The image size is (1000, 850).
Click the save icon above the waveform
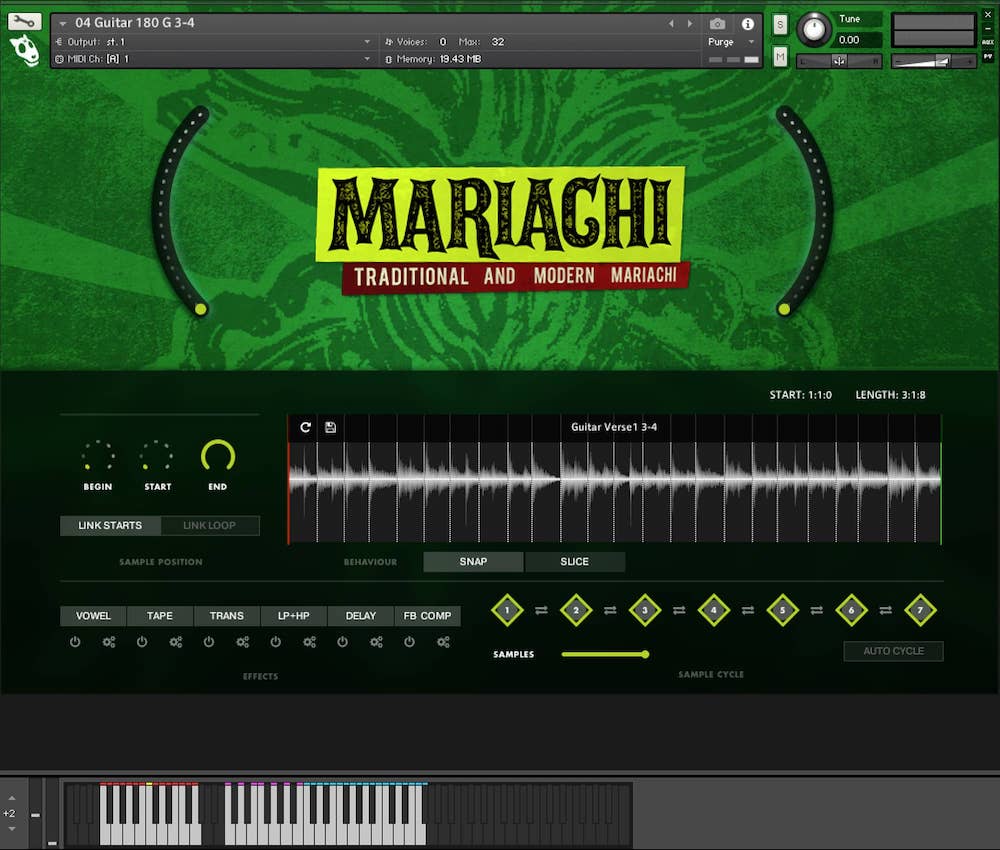(331, 427)
